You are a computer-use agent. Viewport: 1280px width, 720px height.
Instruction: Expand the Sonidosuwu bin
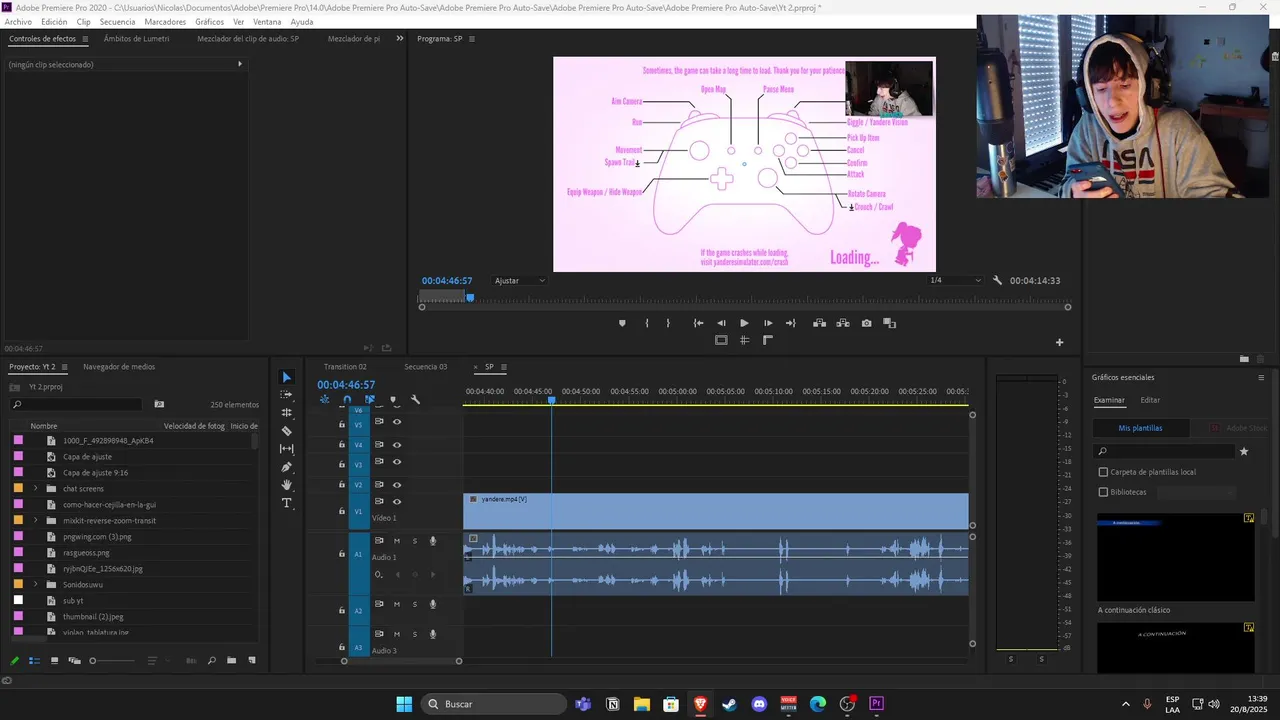tap(36, 584)
